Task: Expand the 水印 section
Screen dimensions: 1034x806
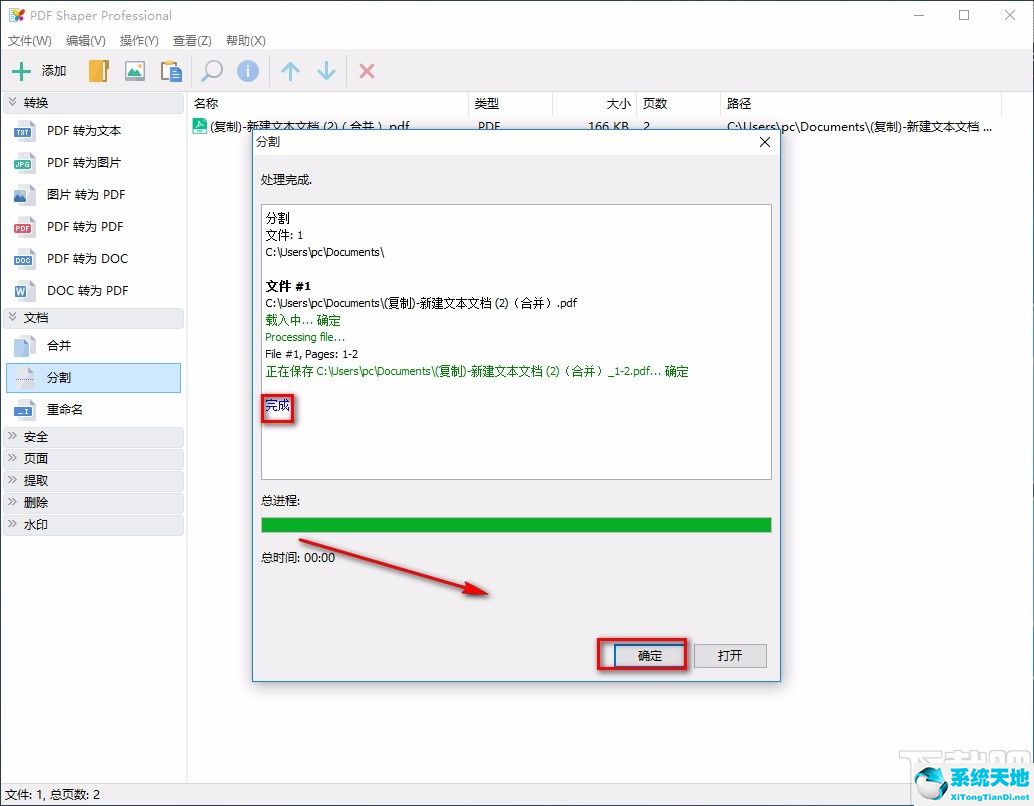Action: pyautogui.click(x=13, y=524)
